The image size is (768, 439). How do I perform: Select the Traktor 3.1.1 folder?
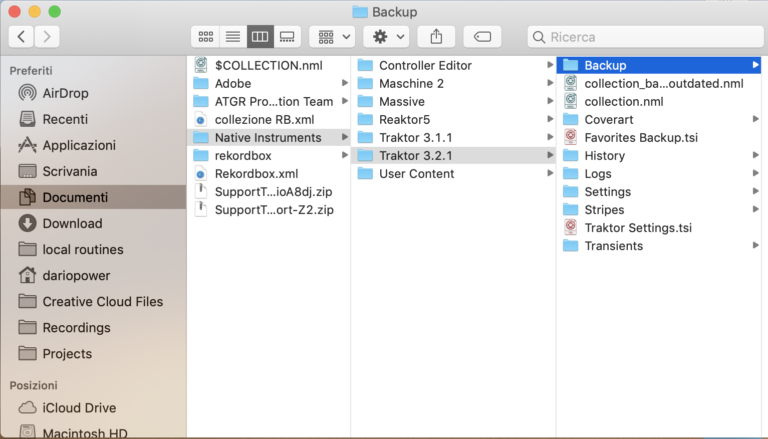454,138
